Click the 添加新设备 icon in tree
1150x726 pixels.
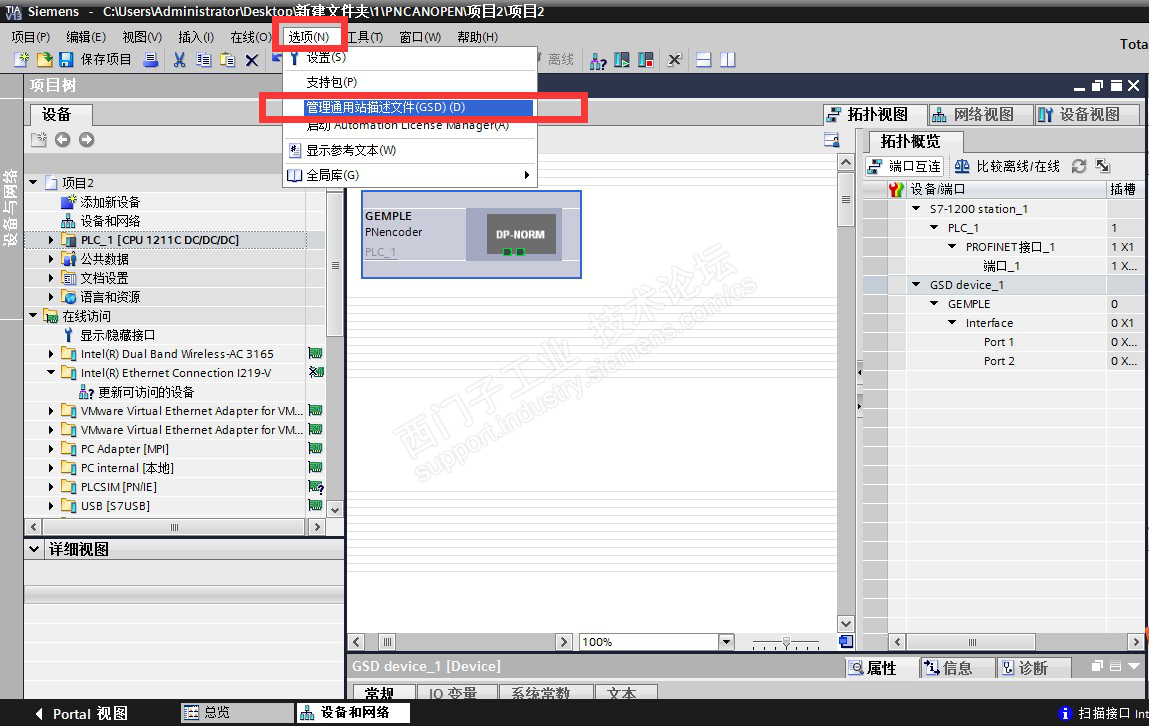(x=69, y=202)
